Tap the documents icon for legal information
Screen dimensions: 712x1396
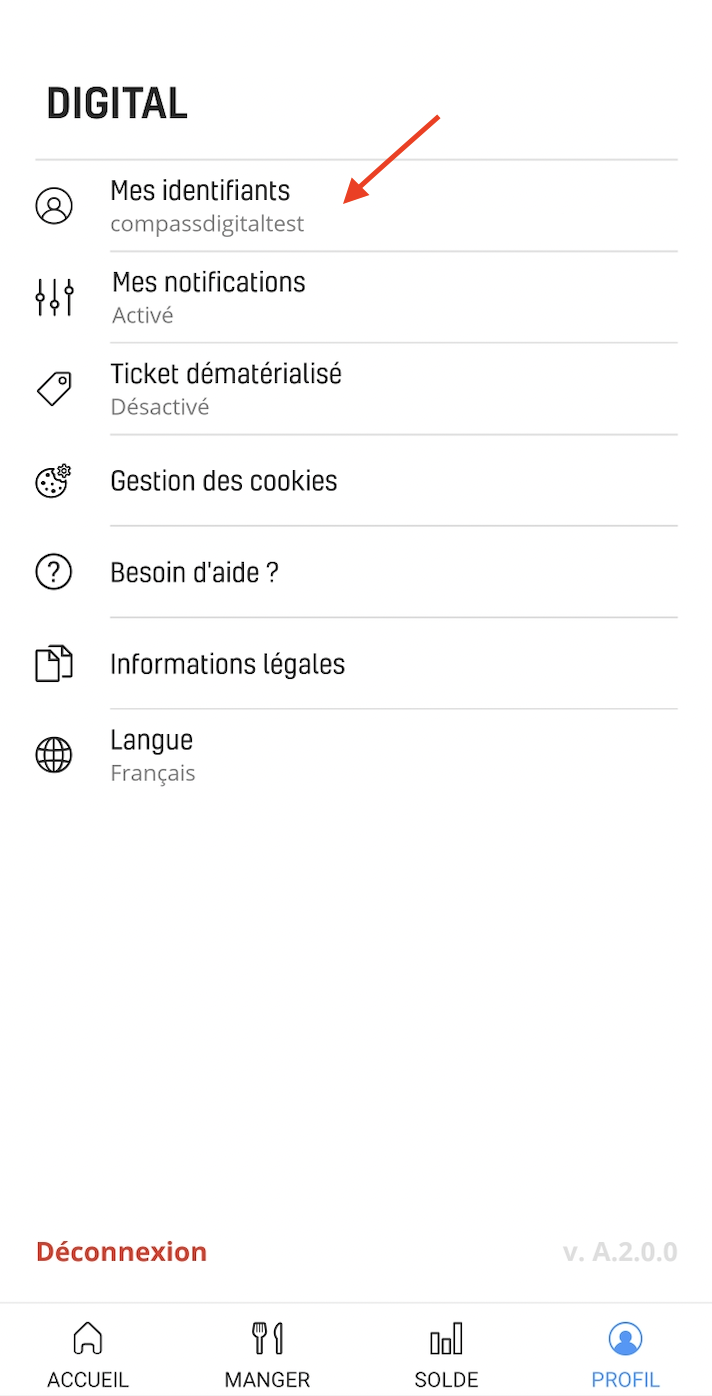point(54,664)
